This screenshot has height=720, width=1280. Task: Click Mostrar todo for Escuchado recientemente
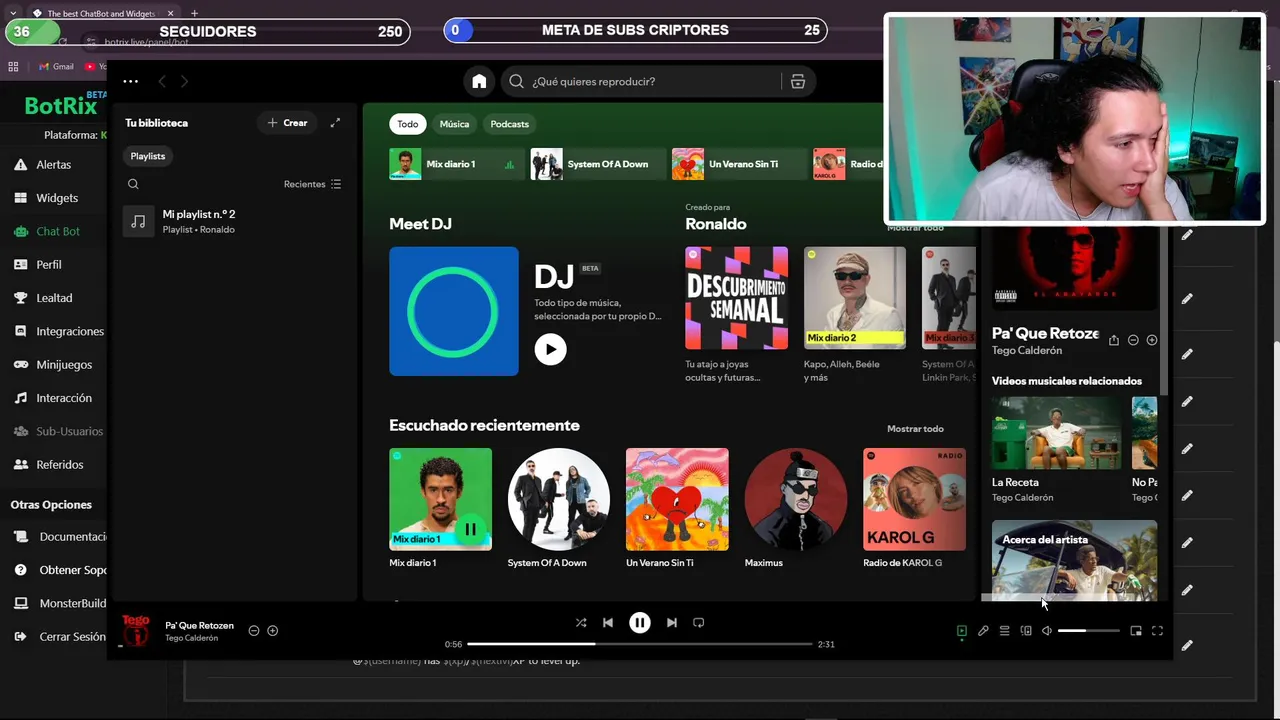(x=915, y=429)
